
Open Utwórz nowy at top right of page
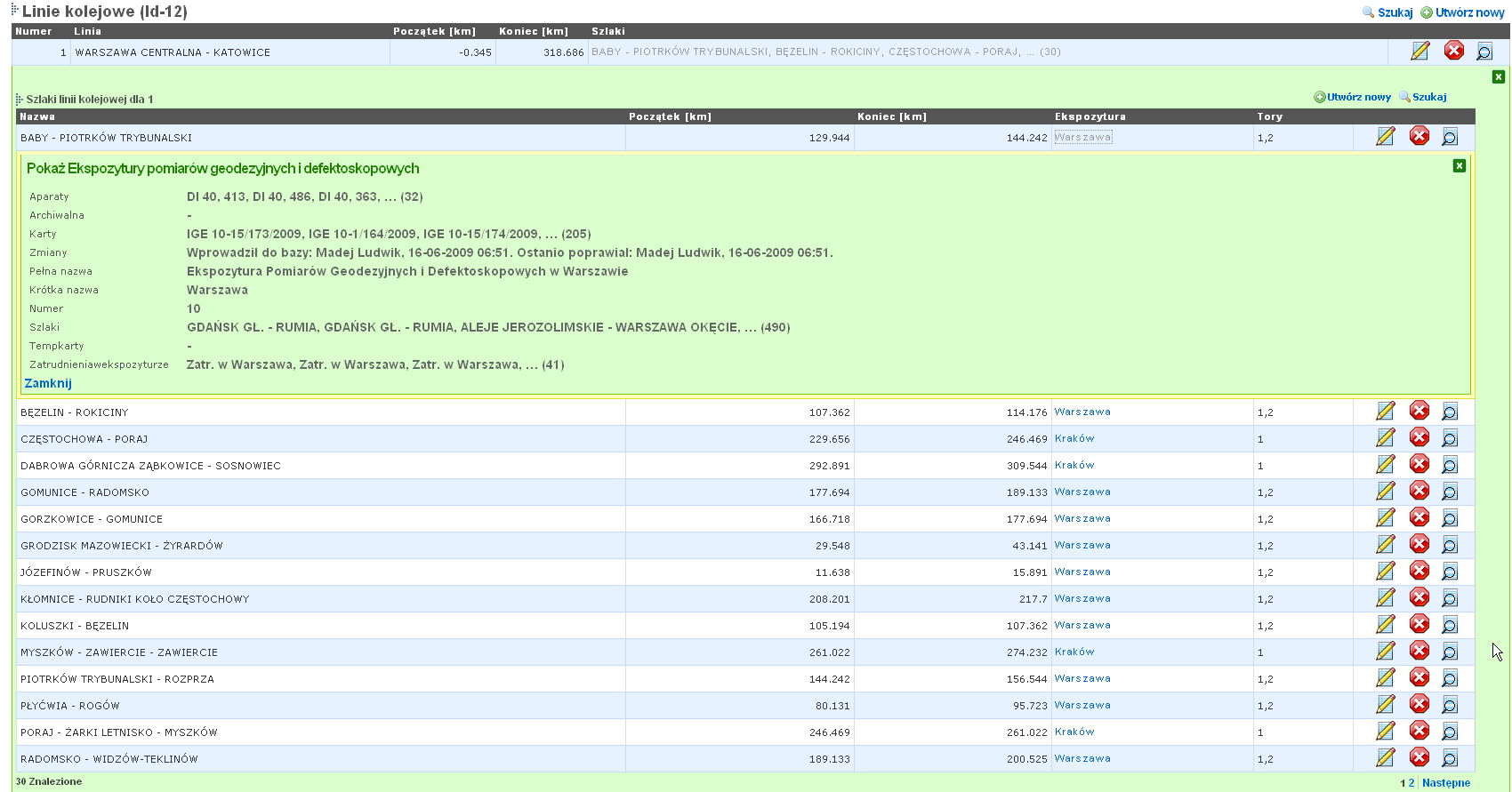1468,12
